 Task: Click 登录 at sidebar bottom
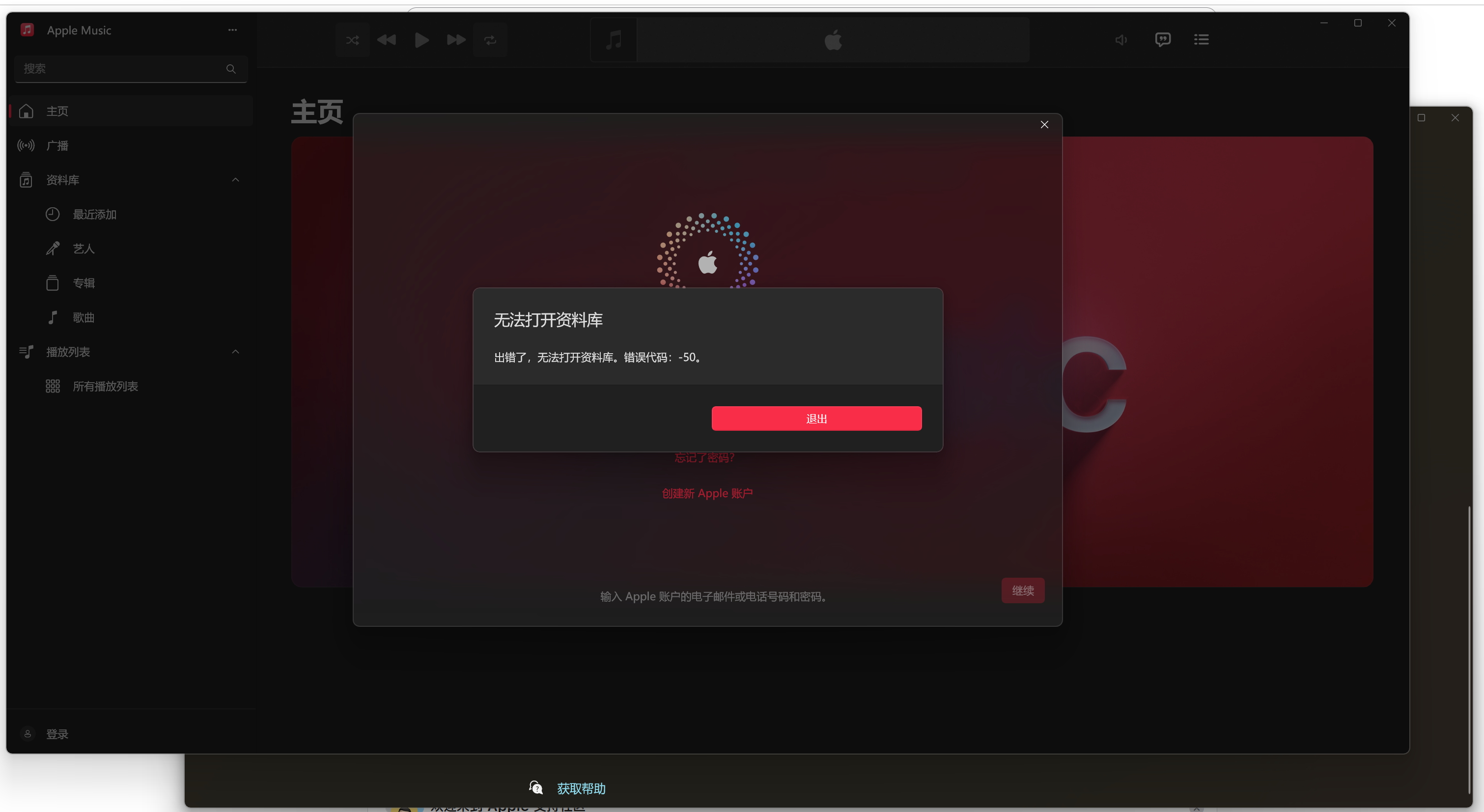click(56, 734)
